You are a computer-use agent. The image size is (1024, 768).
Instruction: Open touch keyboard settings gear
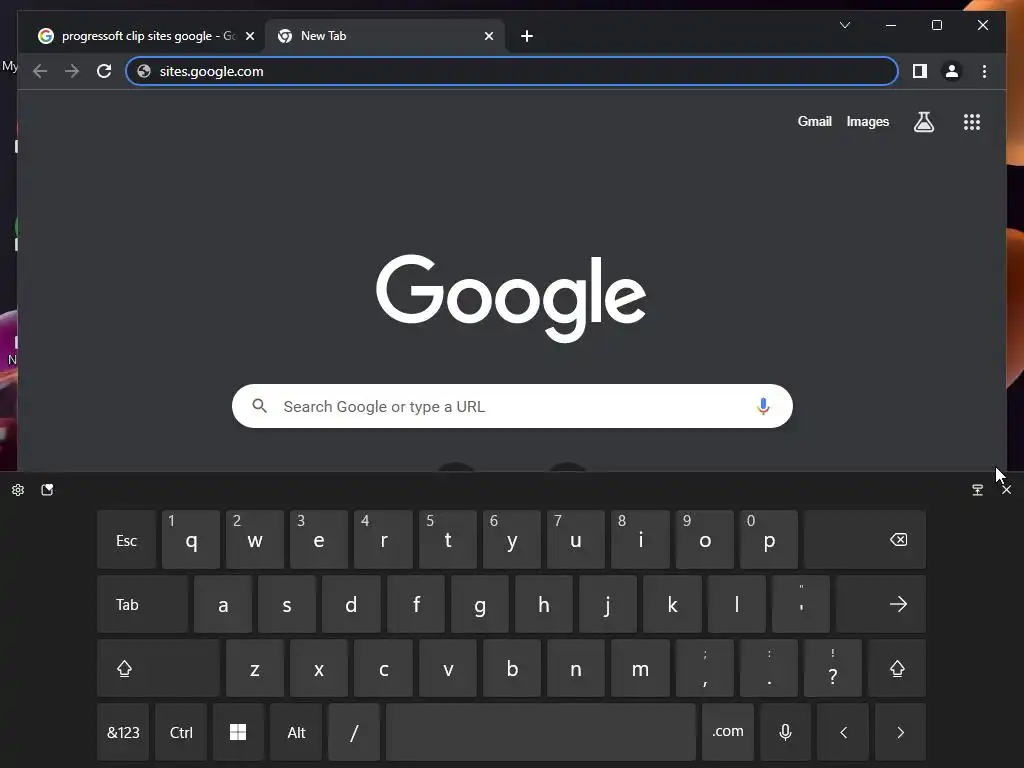tap(18, 490)
